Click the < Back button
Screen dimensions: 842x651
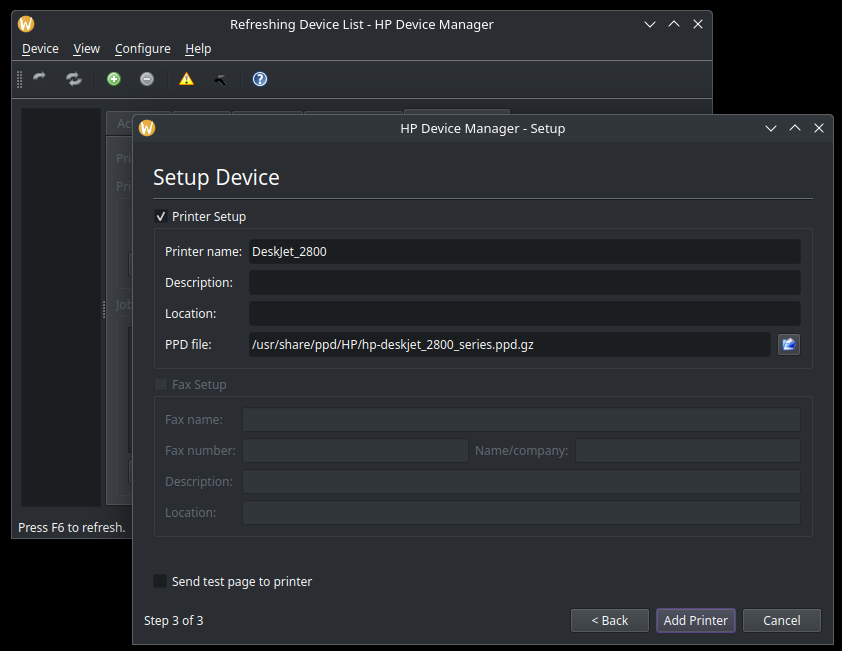(x=609, y=620)
